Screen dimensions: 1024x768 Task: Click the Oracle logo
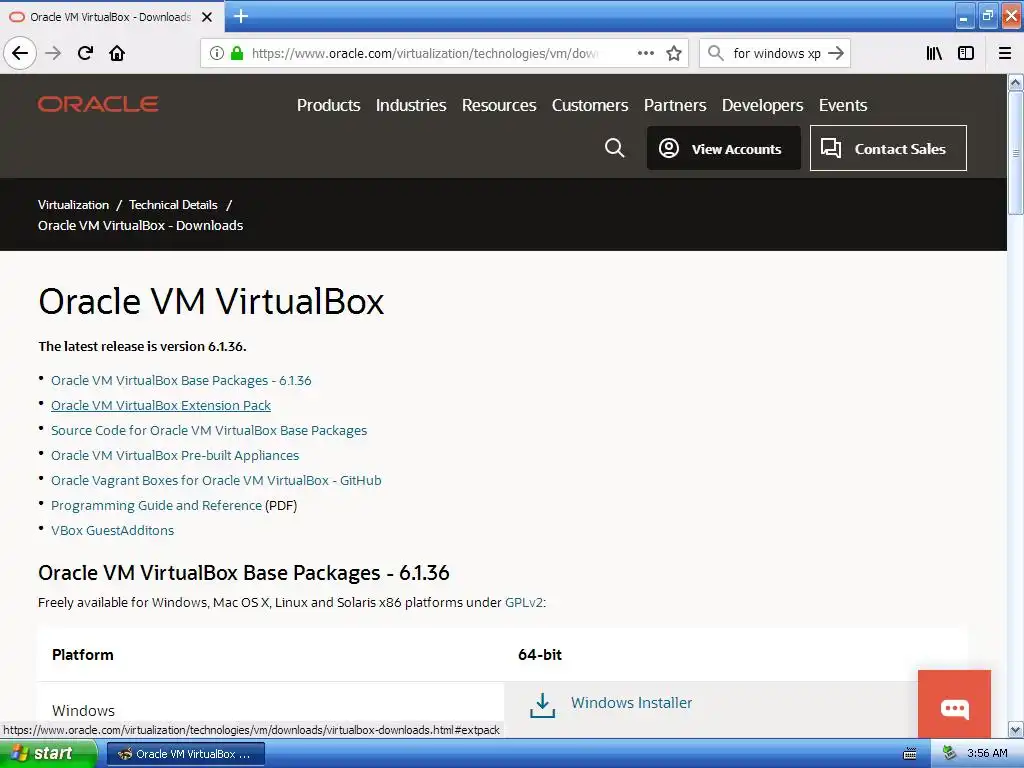point(98,104)
